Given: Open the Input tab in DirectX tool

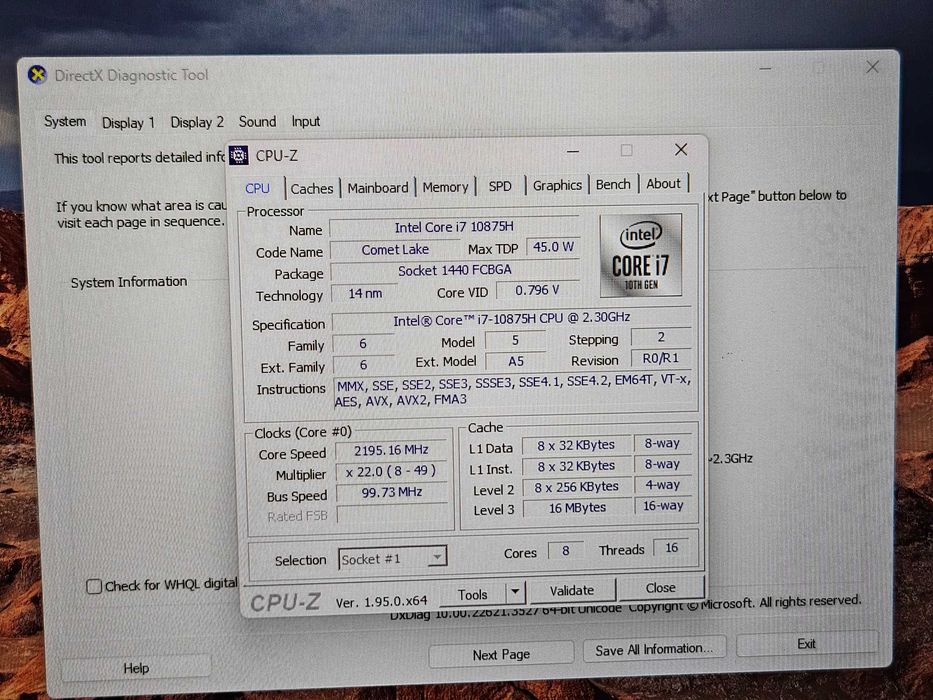Looking at the screenshot, I should click(x=305, y=121).
